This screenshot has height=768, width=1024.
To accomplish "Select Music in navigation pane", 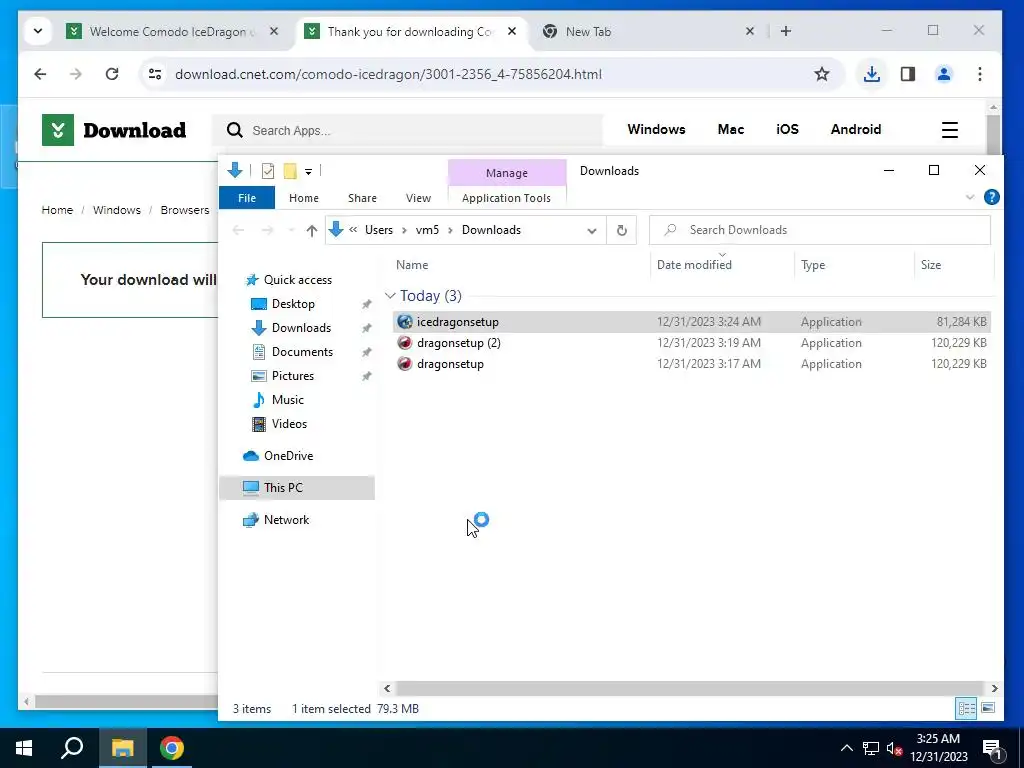I will (x=287, y=400).
